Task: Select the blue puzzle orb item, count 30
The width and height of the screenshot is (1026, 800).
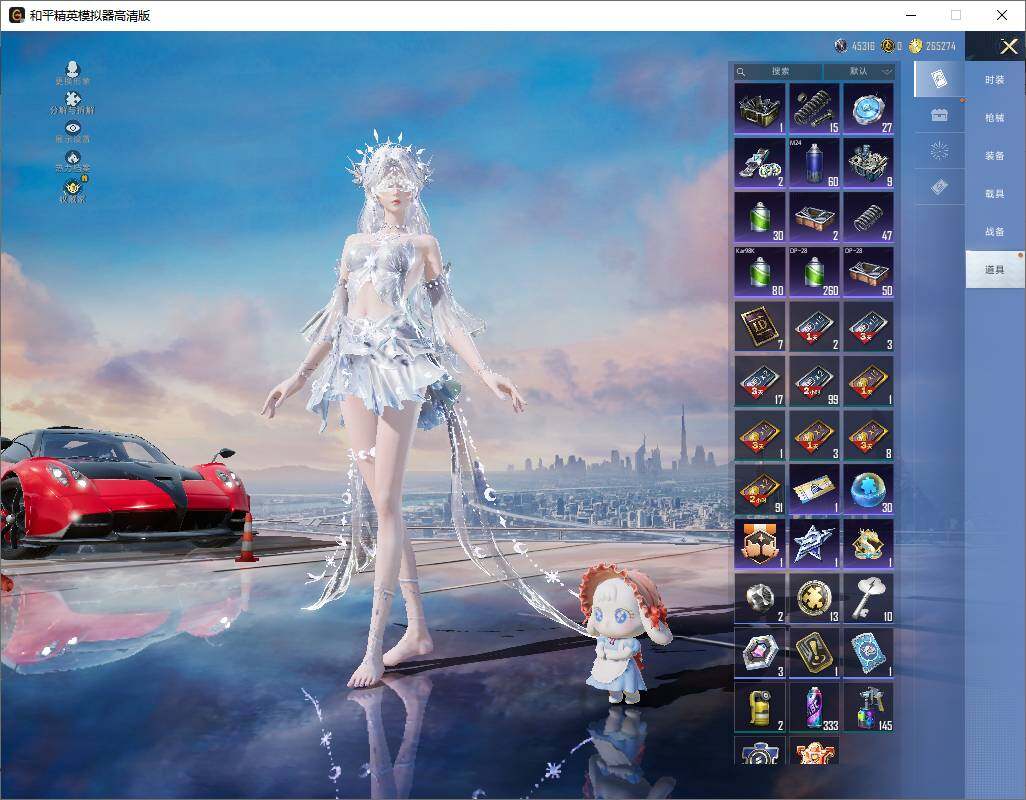Action: (868, 490)
